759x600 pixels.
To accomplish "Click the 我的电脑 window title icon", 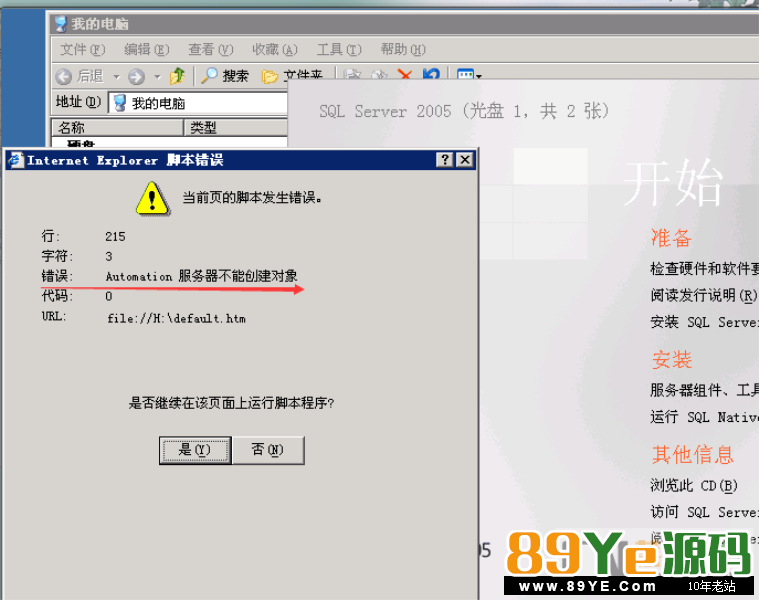I will tap(61, 23).
